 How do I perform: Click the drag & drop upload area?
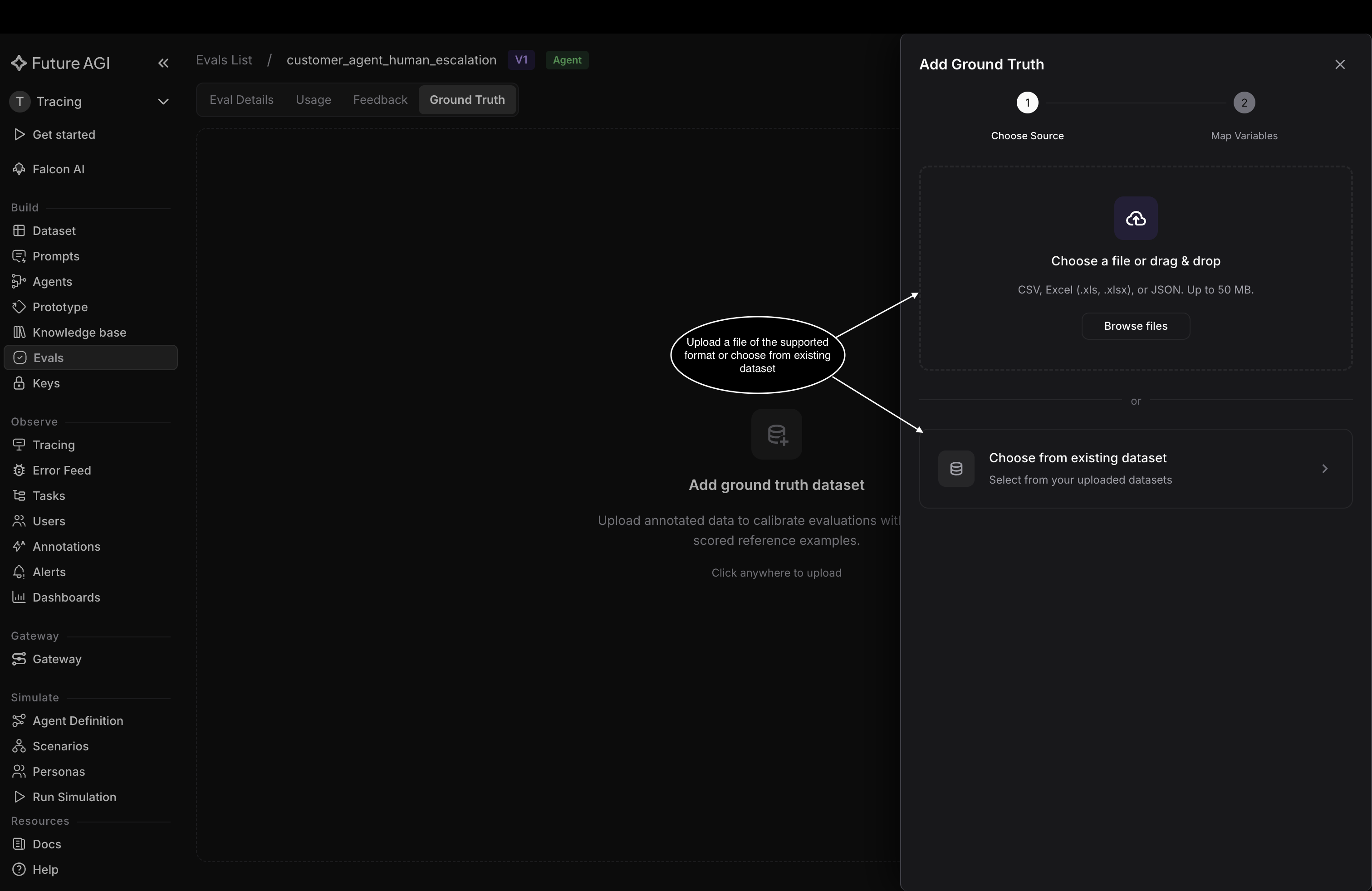click(1136, 268)
